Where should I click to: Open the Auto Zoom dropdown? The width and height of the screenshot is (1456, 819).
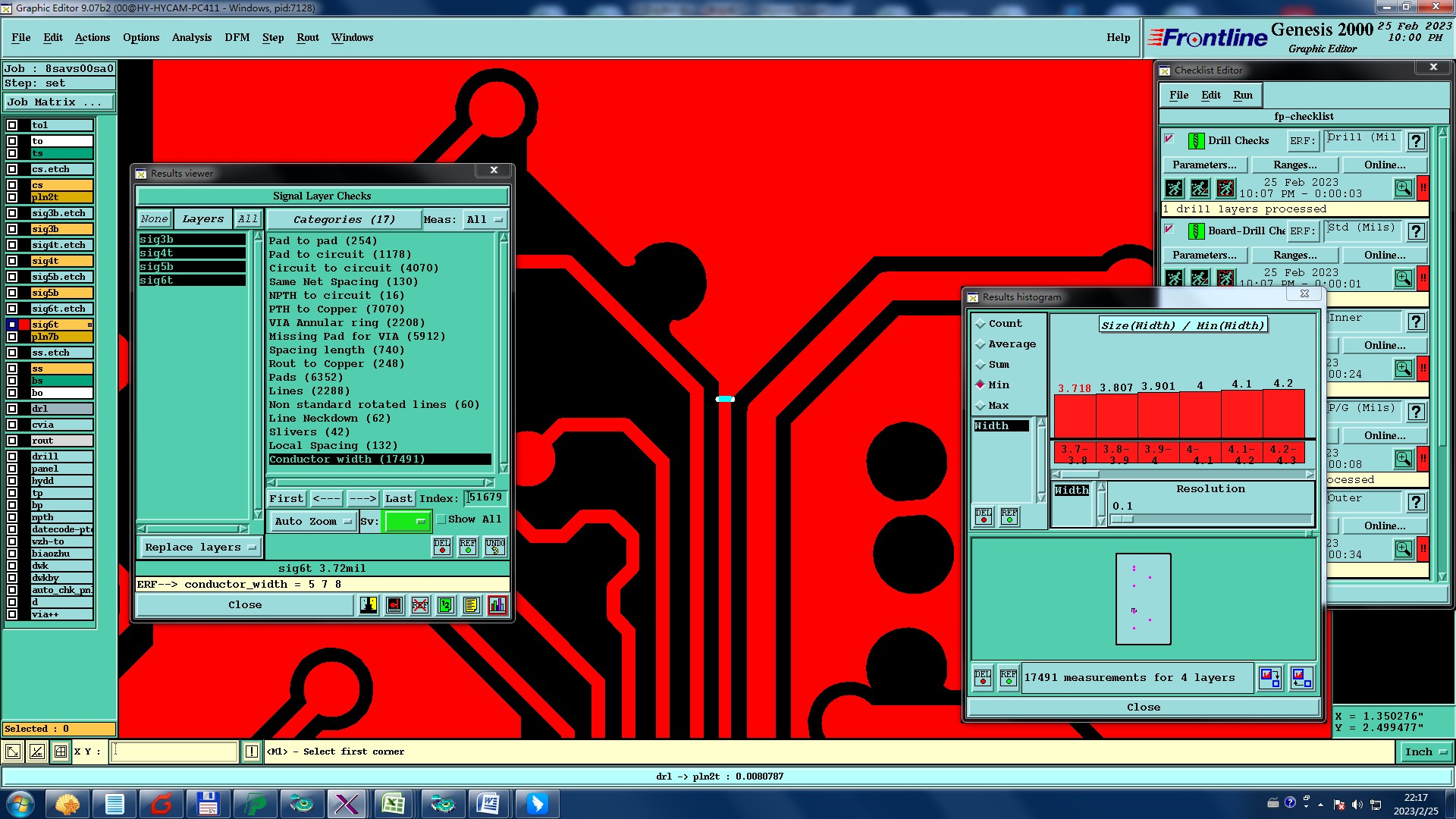(313, 522)
